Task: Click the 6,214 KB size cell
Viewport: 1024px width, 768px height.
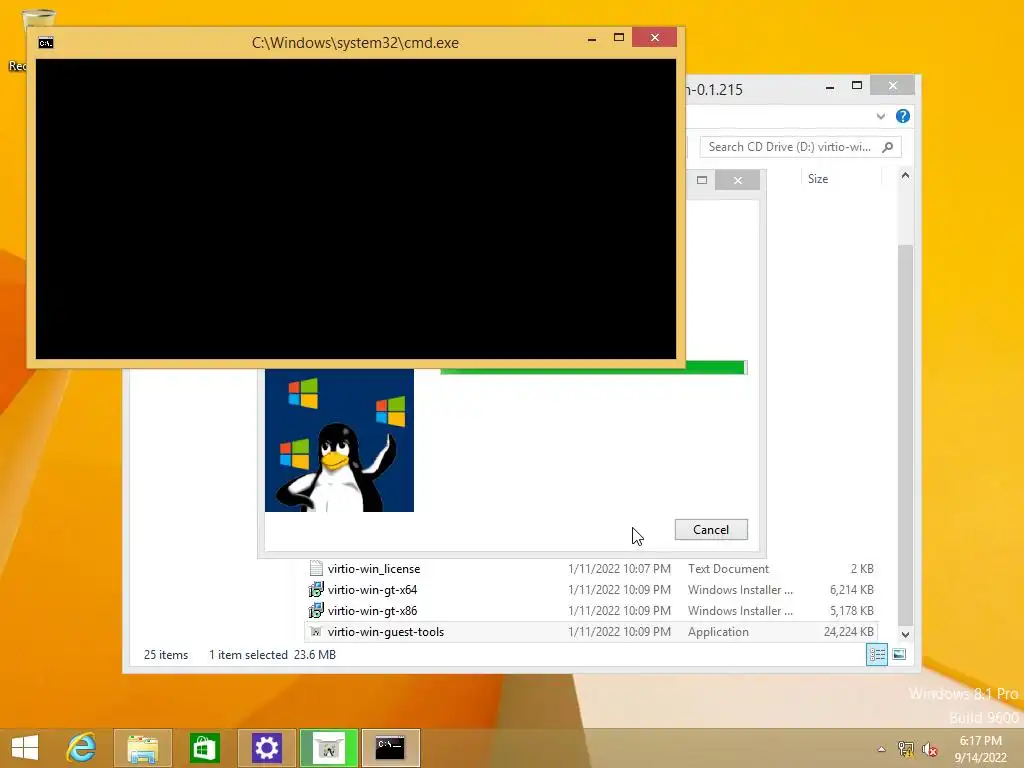Action: pyautogui.click(x=852, y=590)
